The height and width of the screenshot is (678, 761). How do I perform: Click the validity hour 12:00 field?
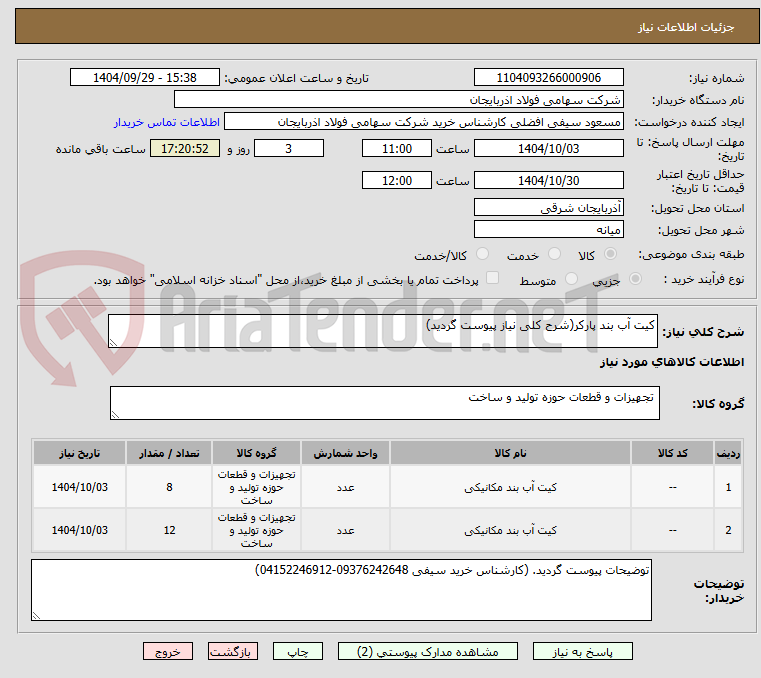tap(397, 180)
